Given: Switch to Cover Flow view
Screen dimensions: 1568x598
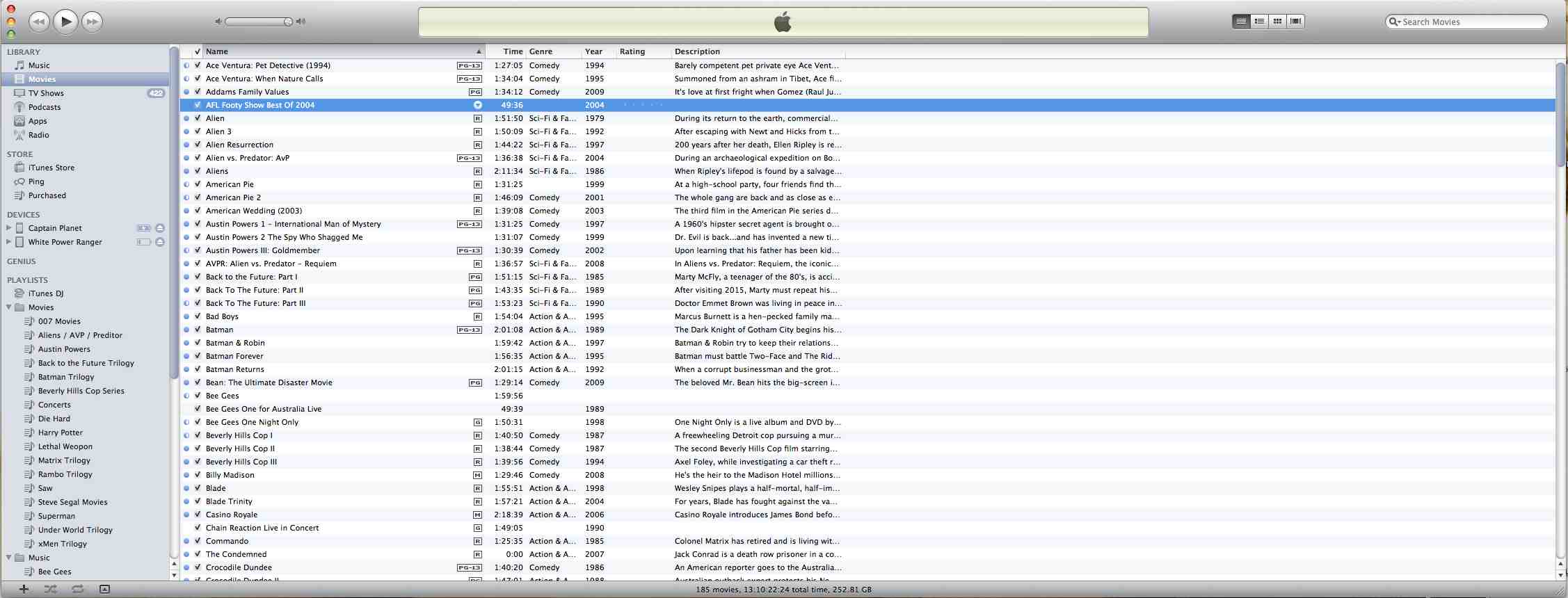Looking at the screenshot, I should (x=1295, y=22).
